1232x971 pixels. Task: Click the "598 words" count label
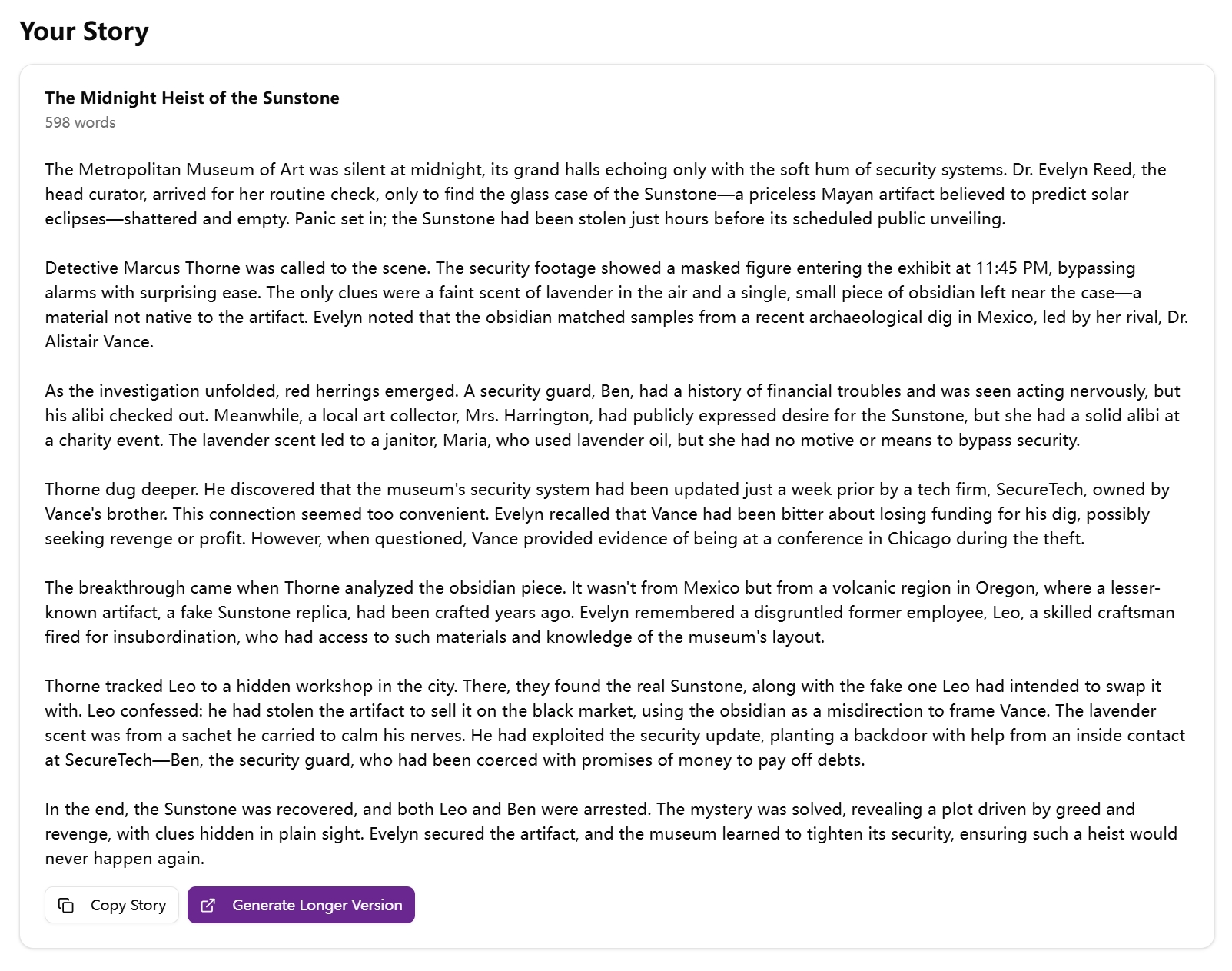pos(80,122)
